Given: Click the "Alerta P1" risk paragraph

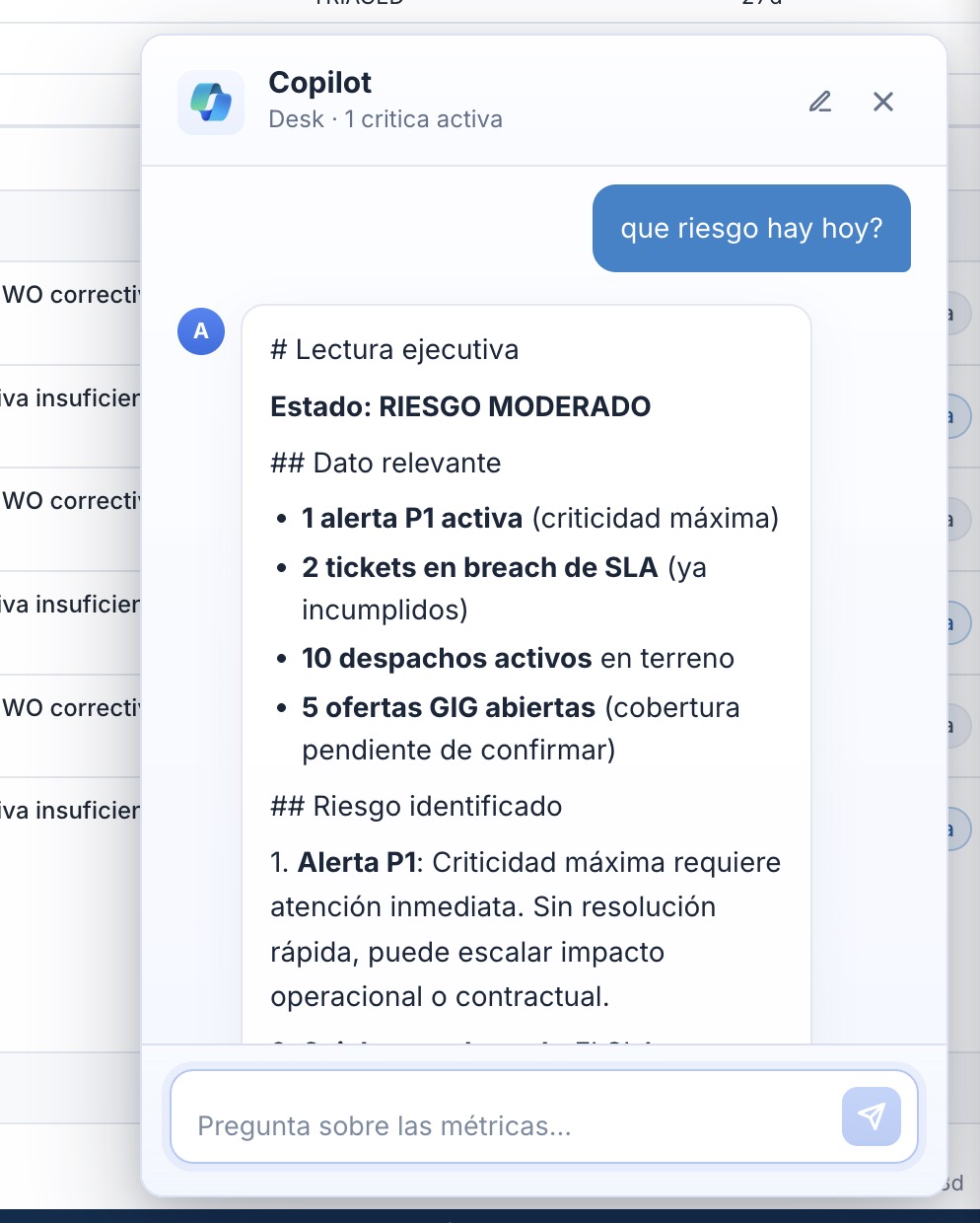Looking at the screenshot, I should pos(525,929).
